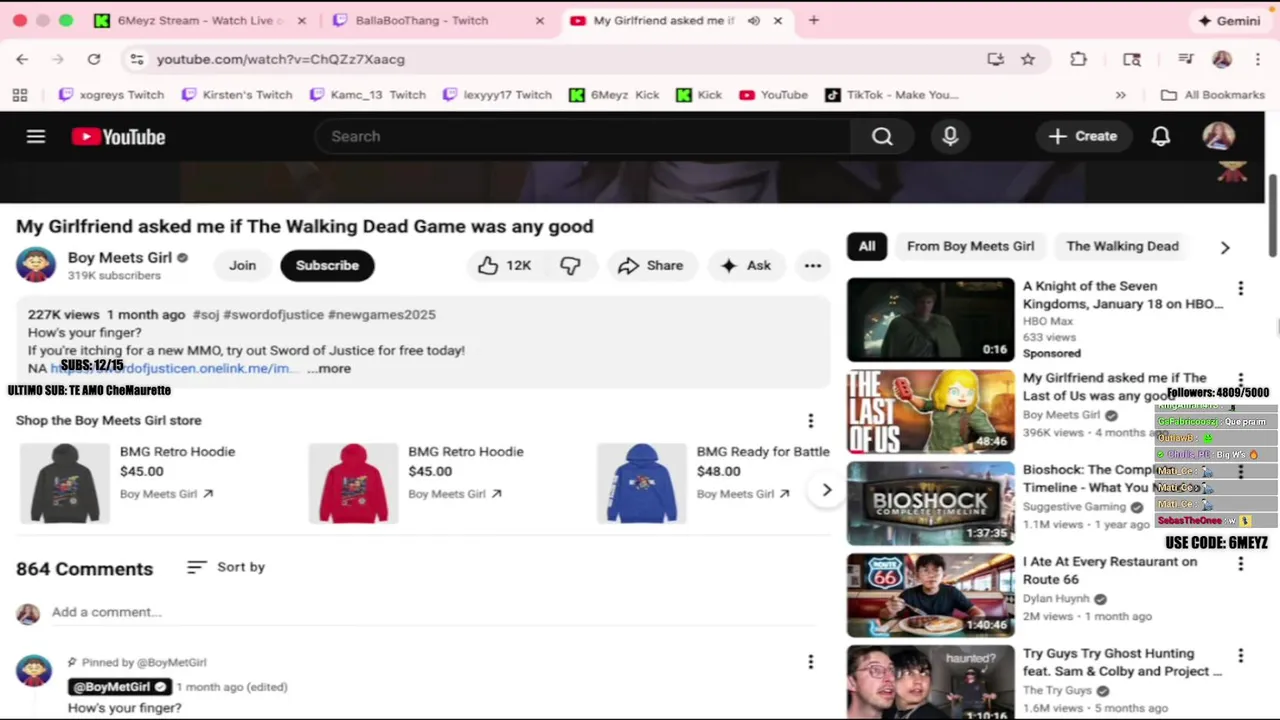
Task: Open the Route 66 video thumbnail
Action: (930, 595)
